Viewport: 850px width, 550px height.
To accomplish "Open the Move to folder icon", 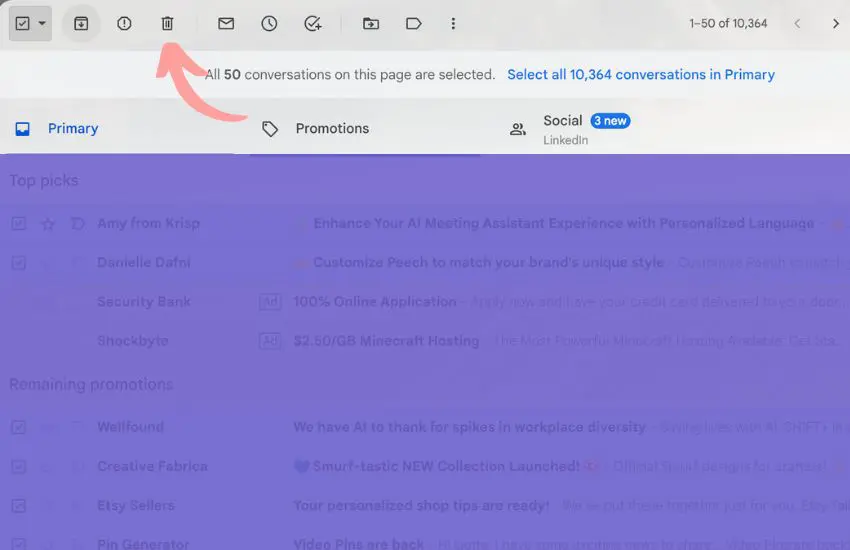I will coord(371,23).
